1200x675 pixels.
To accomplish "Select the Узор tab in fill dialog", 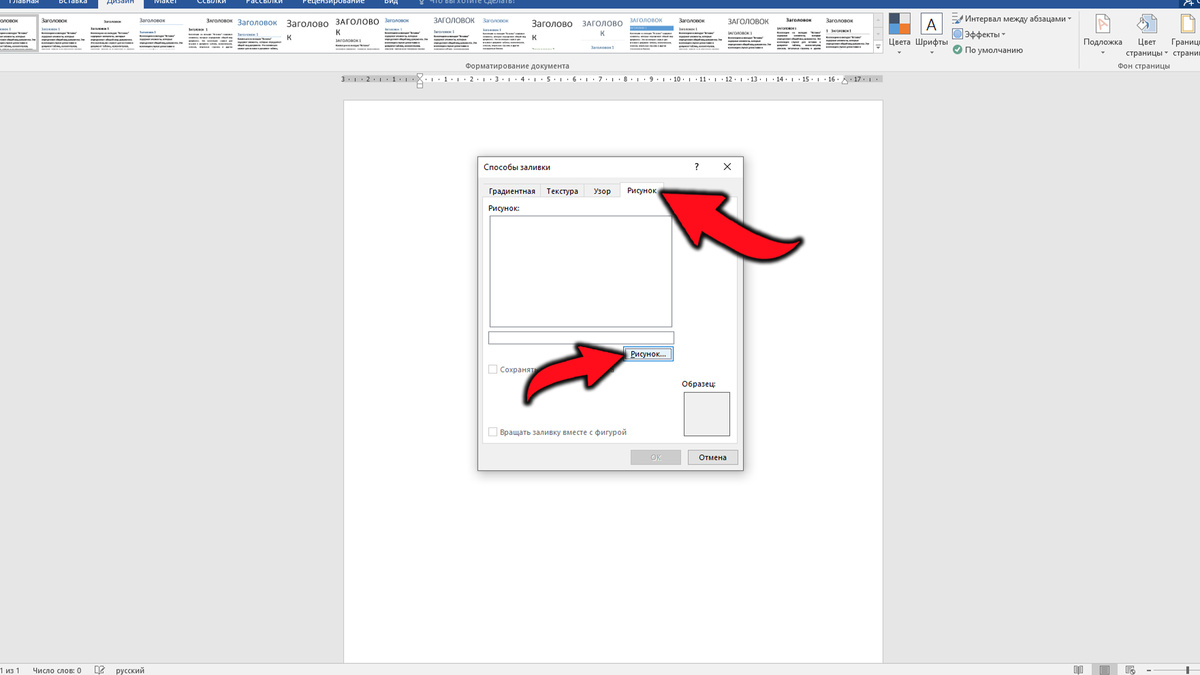I will click(x=602, y=191).
